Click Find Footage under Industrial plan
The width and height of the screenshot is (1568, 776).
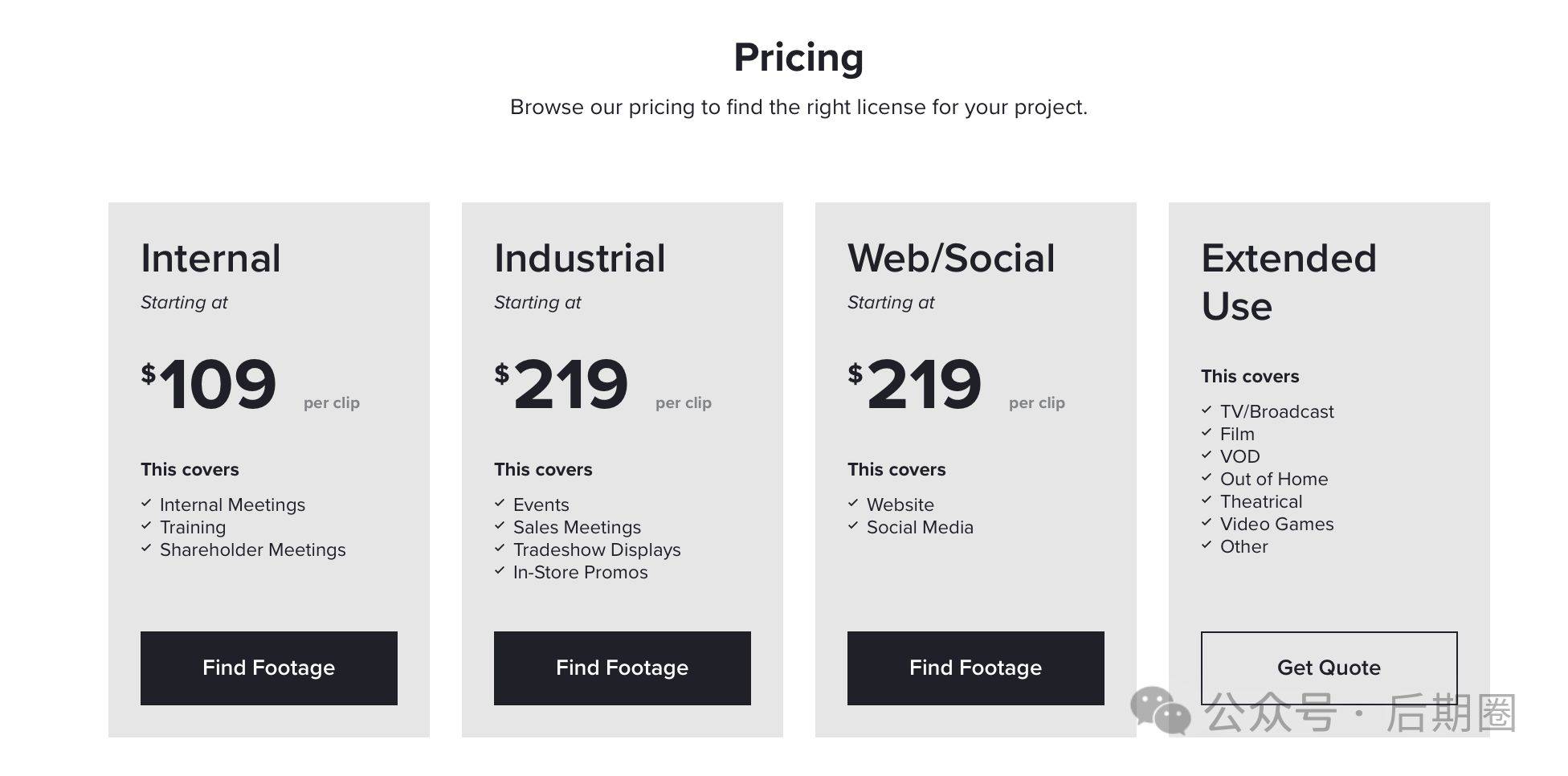622,668
